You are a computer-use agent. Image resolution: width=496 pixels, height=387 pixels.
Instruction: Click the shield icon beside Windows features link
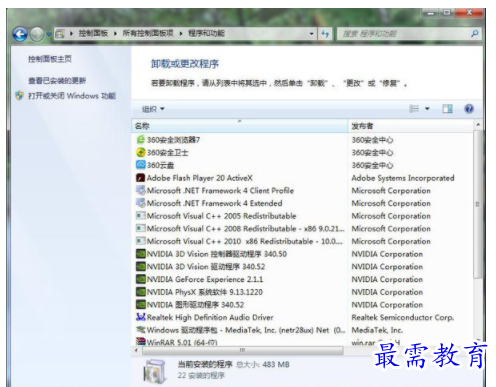(20, 96)
